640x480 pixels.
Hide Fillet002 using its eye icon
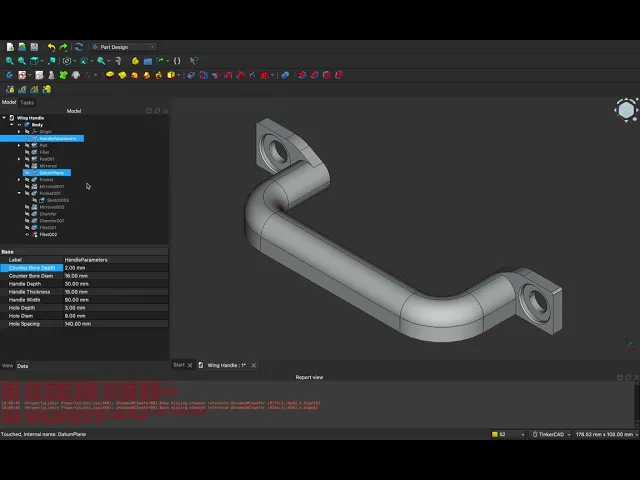tap(27, 235)
